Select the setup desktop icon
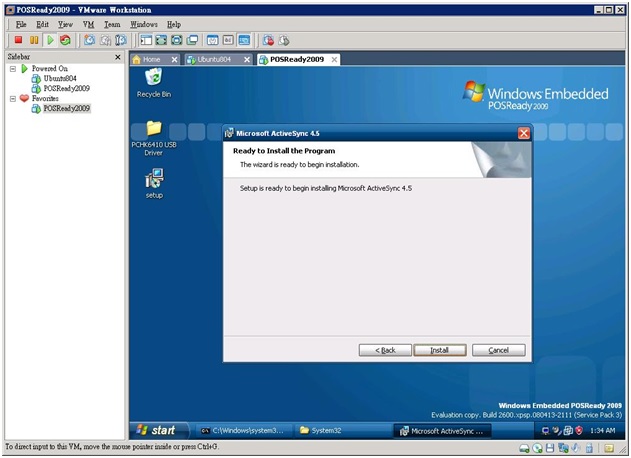The image size is (631, 458). 154,184
